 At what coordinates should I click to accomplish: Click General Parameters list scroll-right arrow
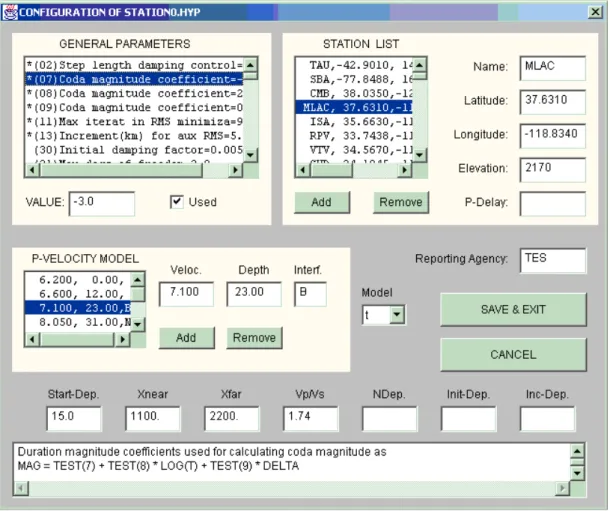click(x=235, y=170)
